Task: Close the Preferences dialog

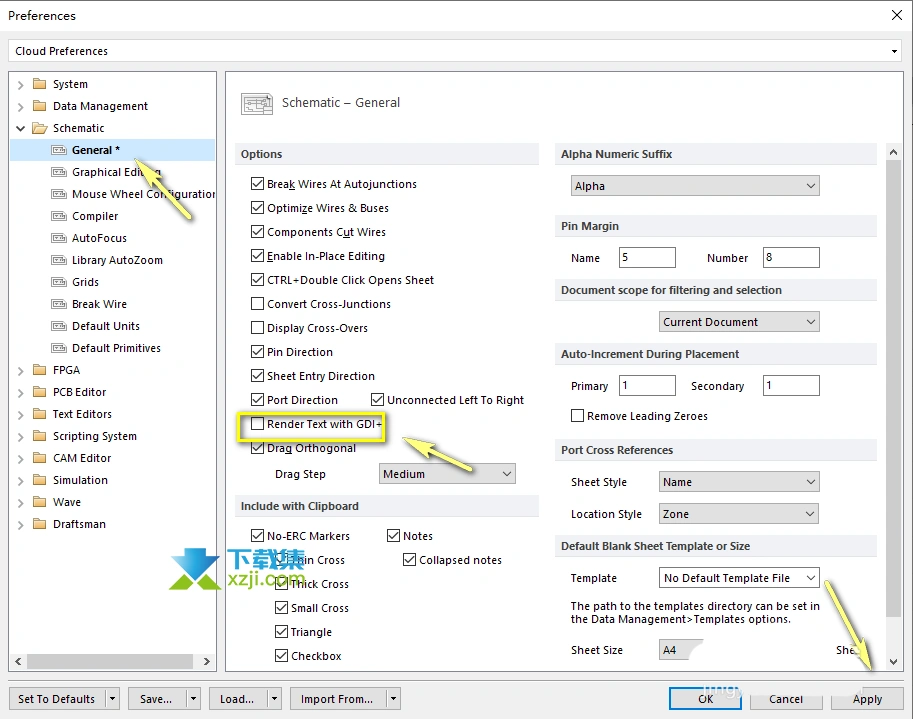Action: [x=897, y=15]
